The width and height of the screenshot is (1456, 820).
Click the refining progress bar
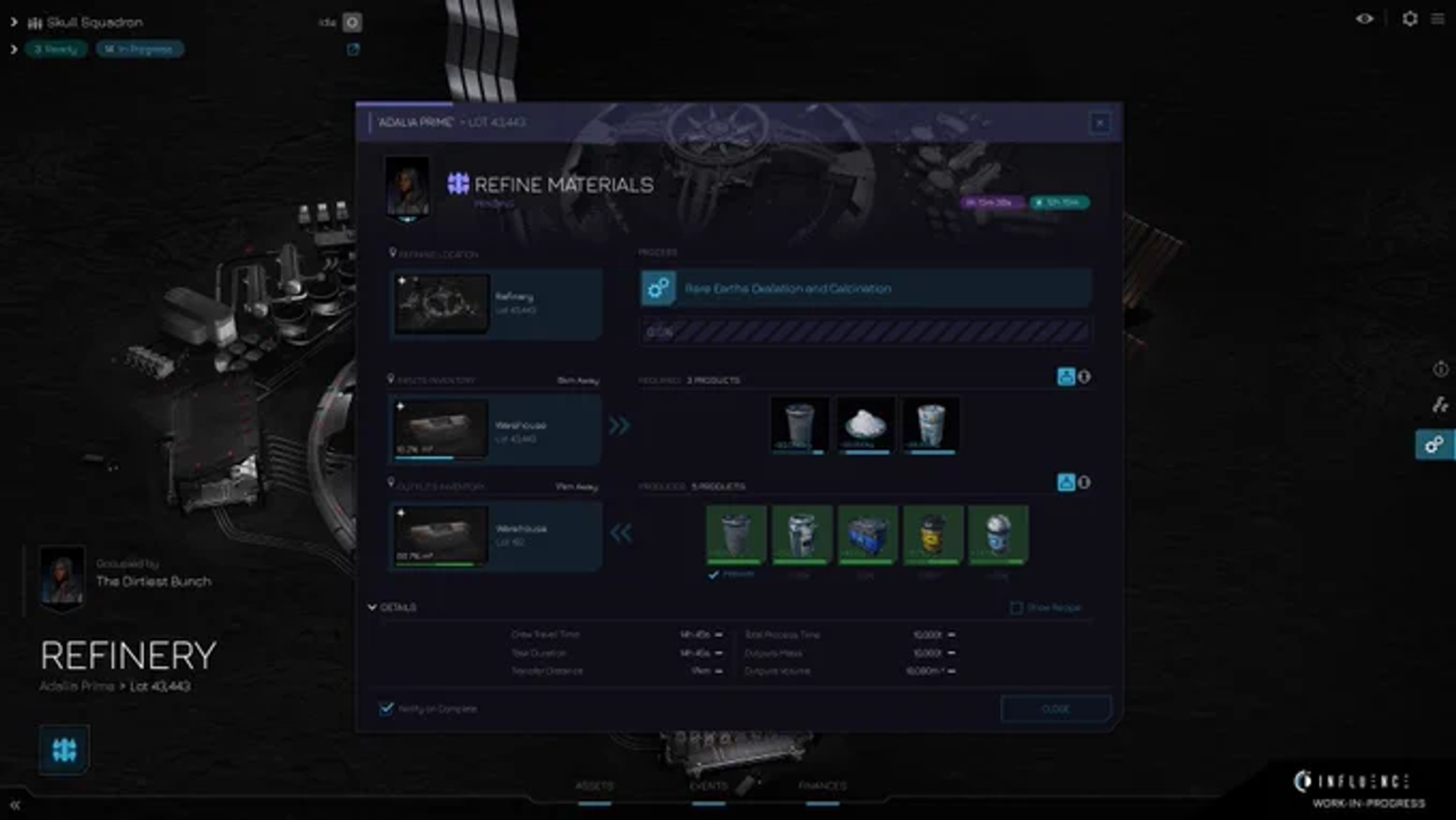pos(865,332)
